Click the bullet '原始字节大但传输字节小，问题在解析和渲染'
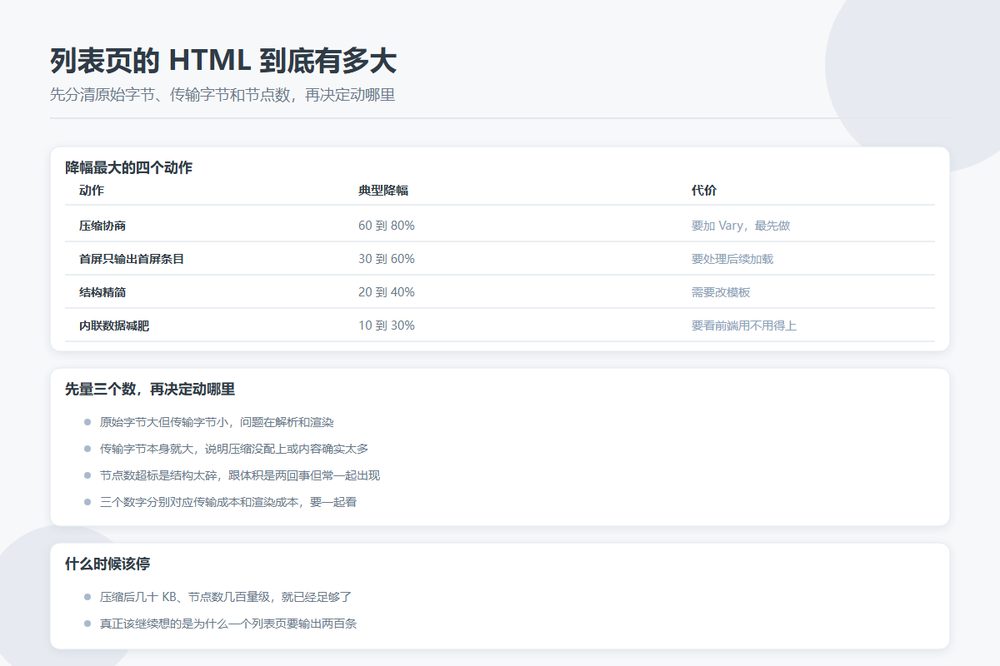Viewport: 1000px width, 666px height. 217,422
